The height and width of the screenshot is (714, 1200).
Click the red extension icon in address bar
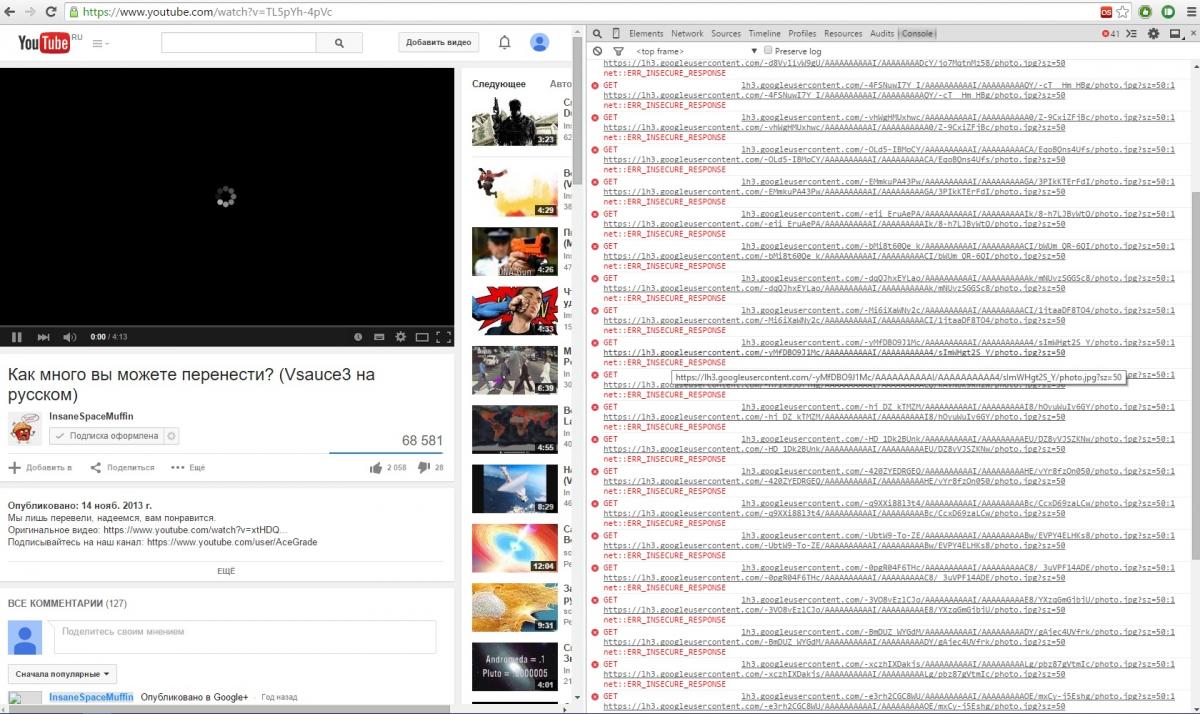pyautogui.click(x=1106, y=12)
